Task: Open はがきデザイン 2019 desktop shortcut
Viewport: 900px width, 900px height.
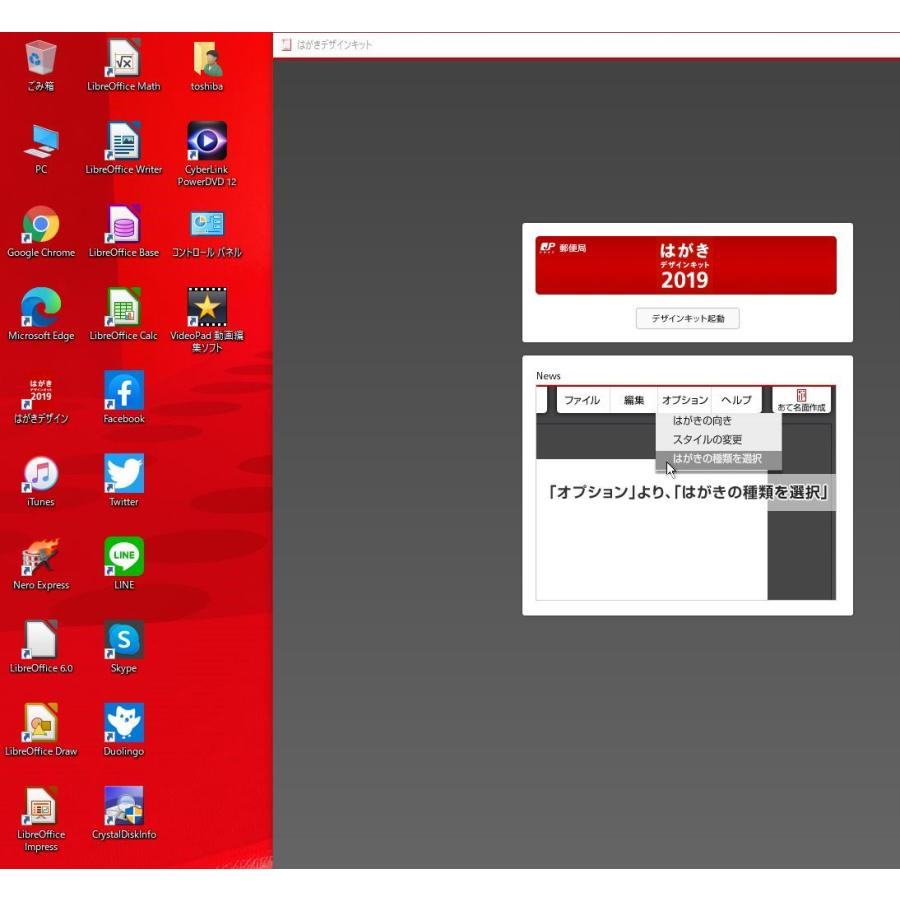Action: pos(41,392)
